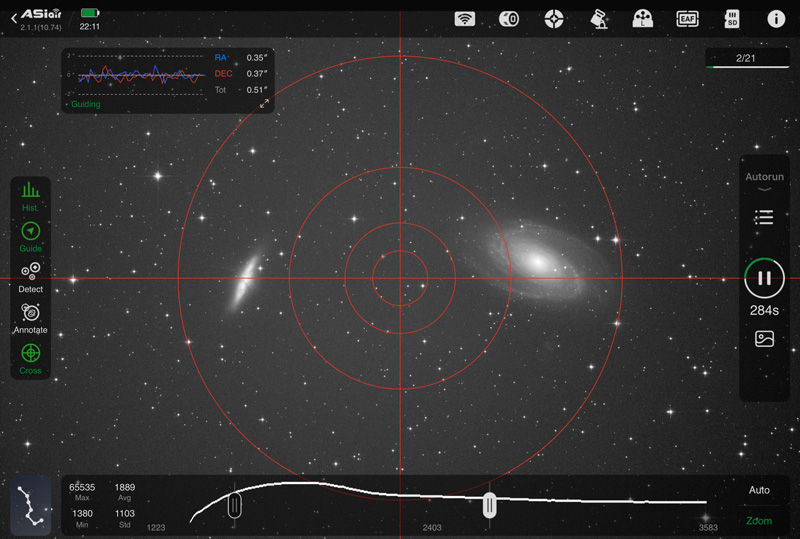Expand the guiding graph panel
Viewport: 800px width, 539px height.
coord(265,103)
